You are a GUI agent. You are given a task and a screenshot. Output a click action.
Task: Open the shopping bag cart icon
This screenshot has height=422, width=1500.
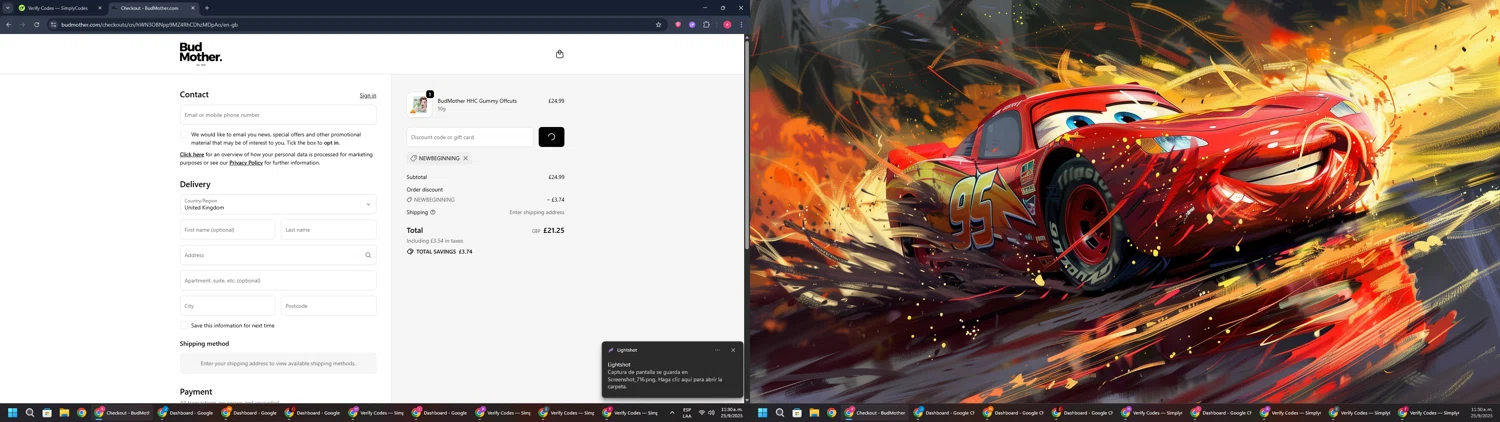click(560, 54)
